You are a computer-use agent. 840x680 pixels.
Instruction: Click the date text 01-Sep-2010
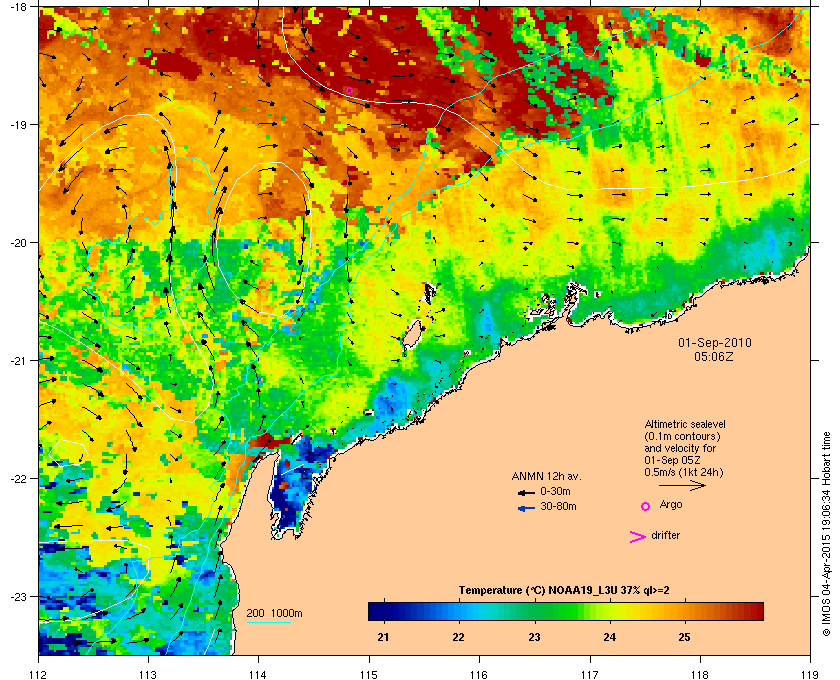click(715, 342)
